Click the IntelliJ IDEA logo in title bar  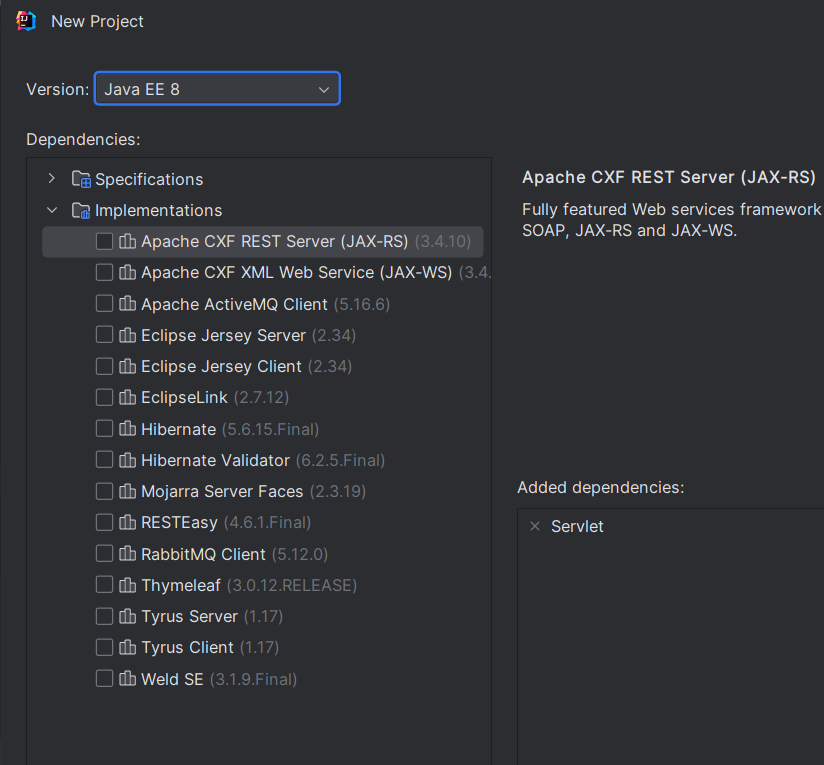click(x=25, y=21)
